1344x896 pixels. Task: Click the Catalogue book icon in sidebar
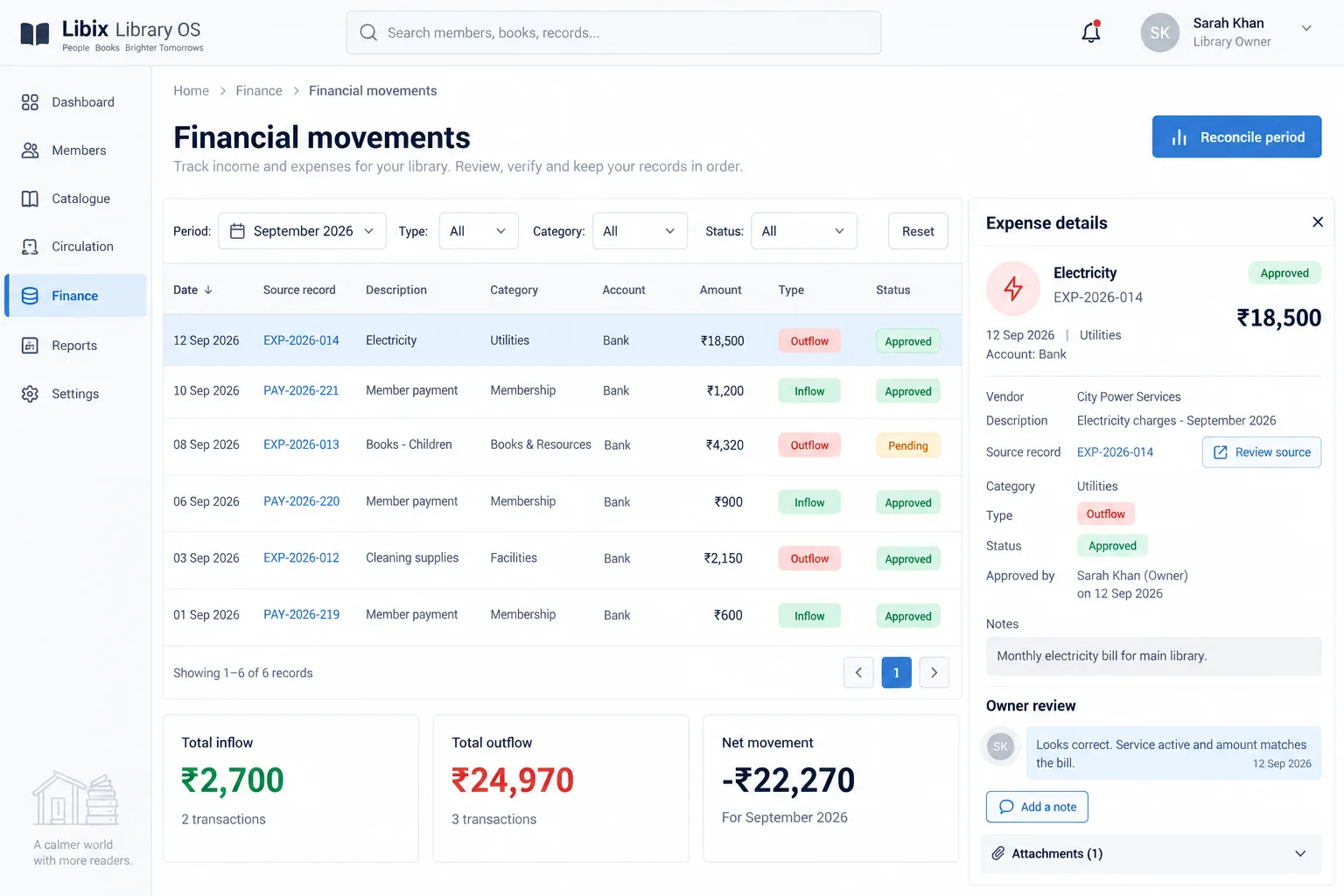coord(30,199)
